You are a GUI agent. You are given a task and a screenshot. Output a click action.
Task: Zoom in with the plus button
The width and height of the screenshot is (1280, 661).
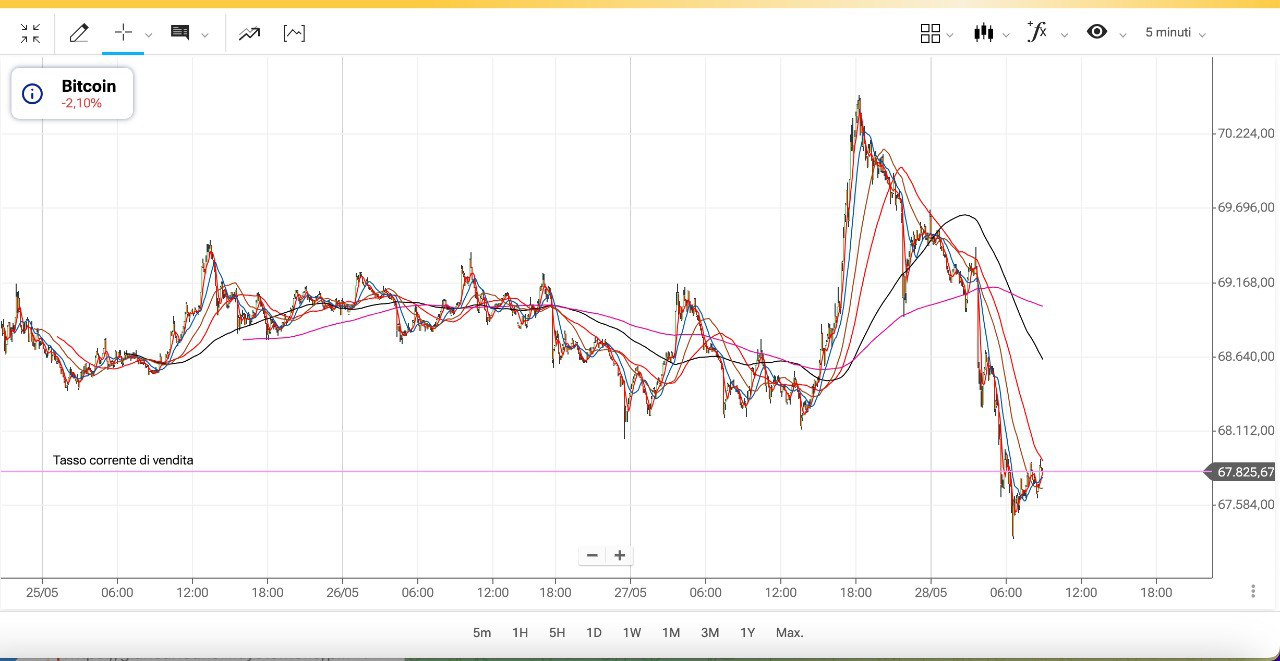click(620, 555)
